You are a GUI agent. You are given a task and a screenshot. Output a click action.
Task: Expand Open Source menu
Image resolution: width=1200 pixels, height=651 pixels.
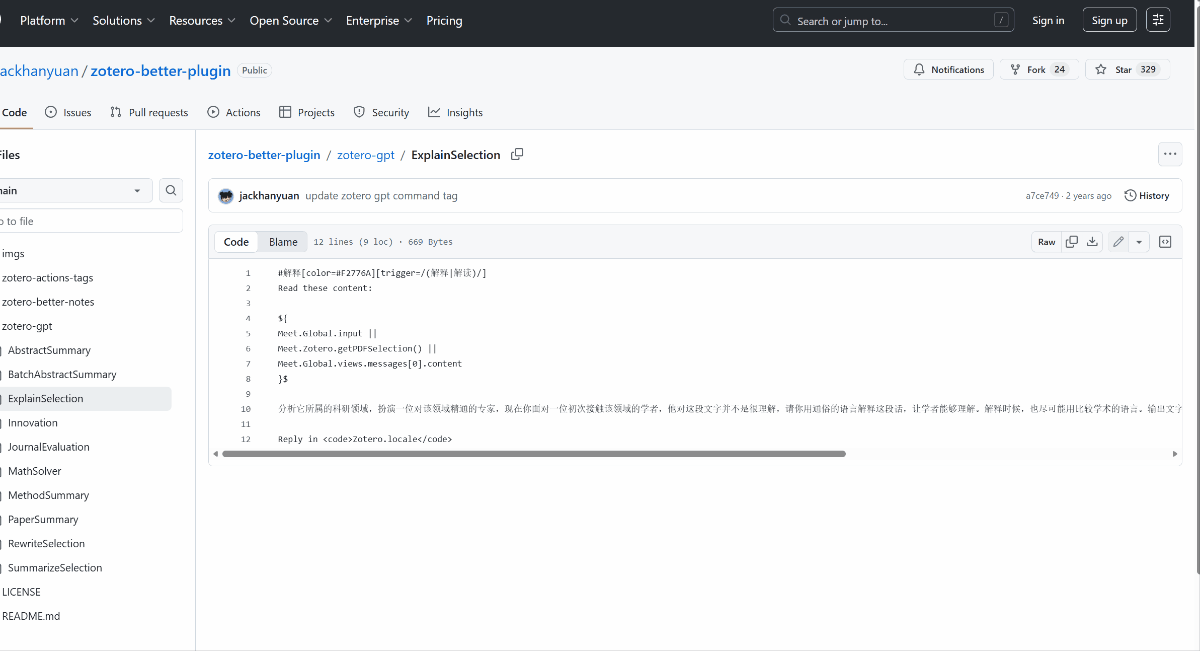[290, 20]
